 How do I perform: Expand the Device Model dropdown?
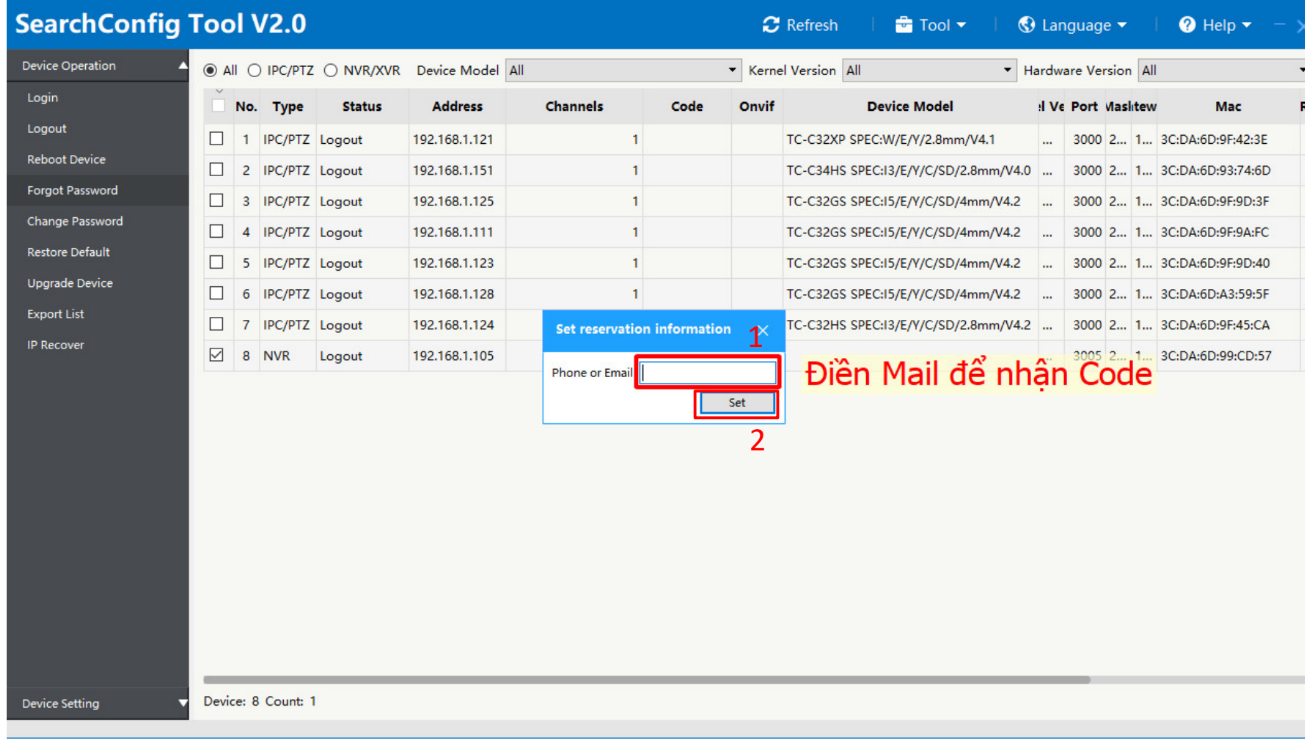[x=622, y=71]
